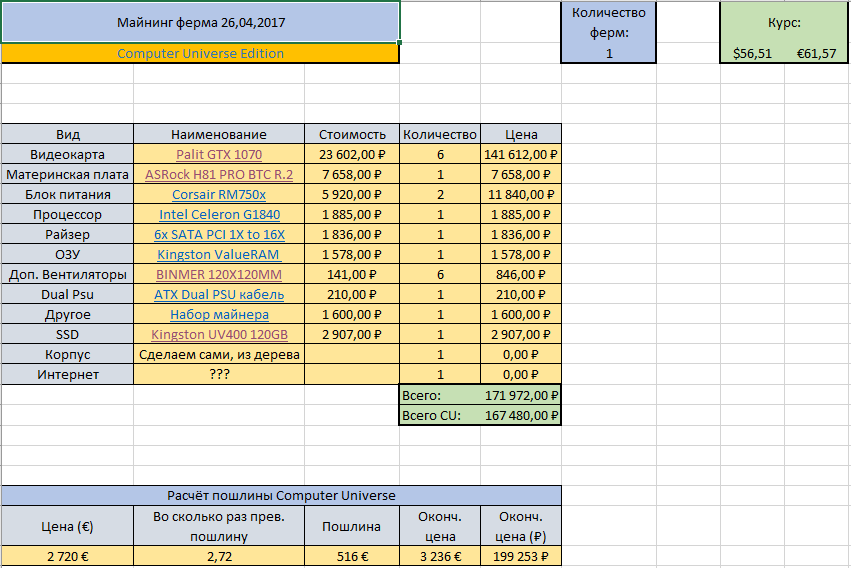Select the Всего: label cell
This screenshot has height=568, width=851.
[440, 395]
